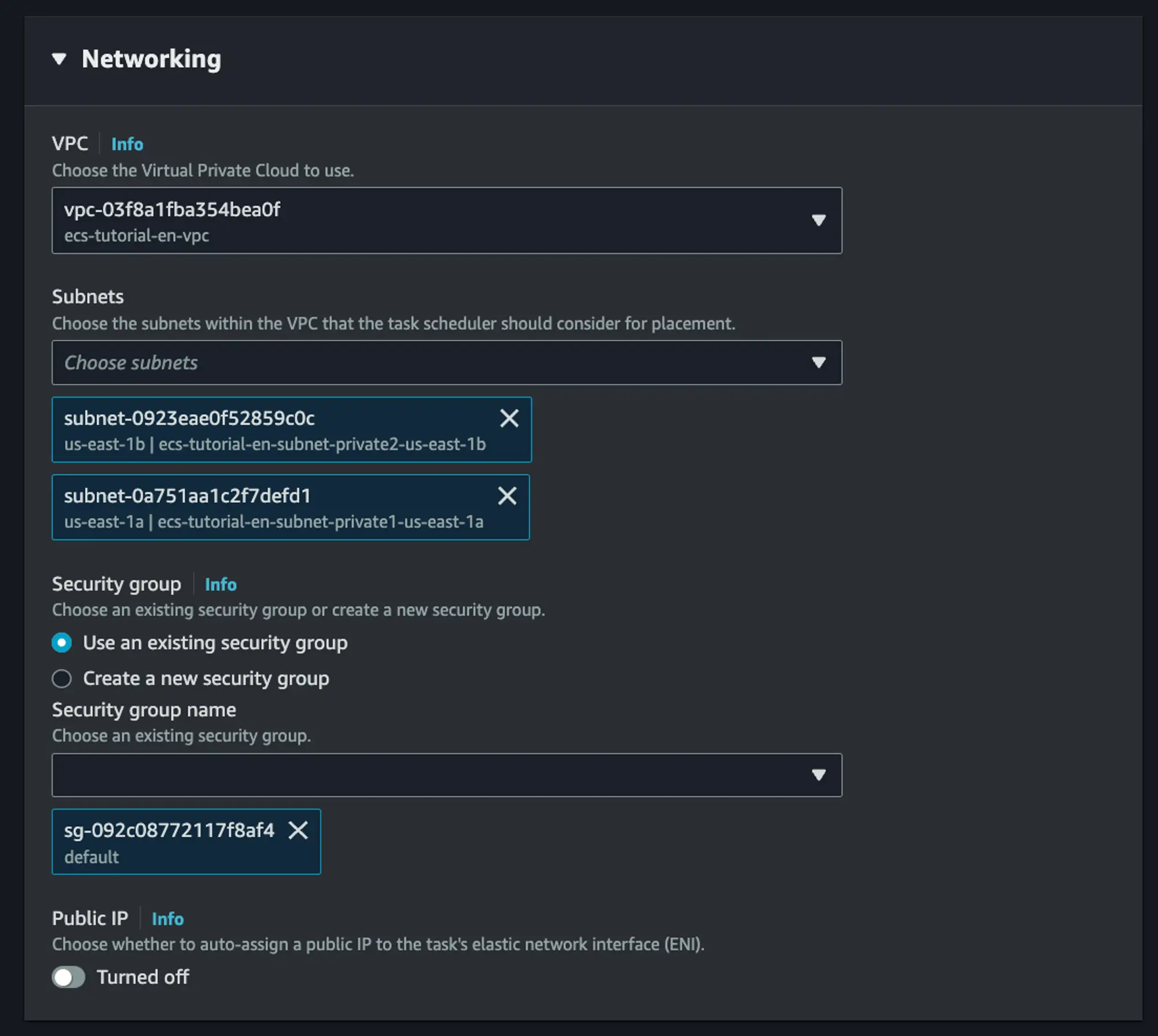Click arrow icon of security group dropdown
Image resolution: width=1158 pixels, height=1036 pixels.
point(818,775)
